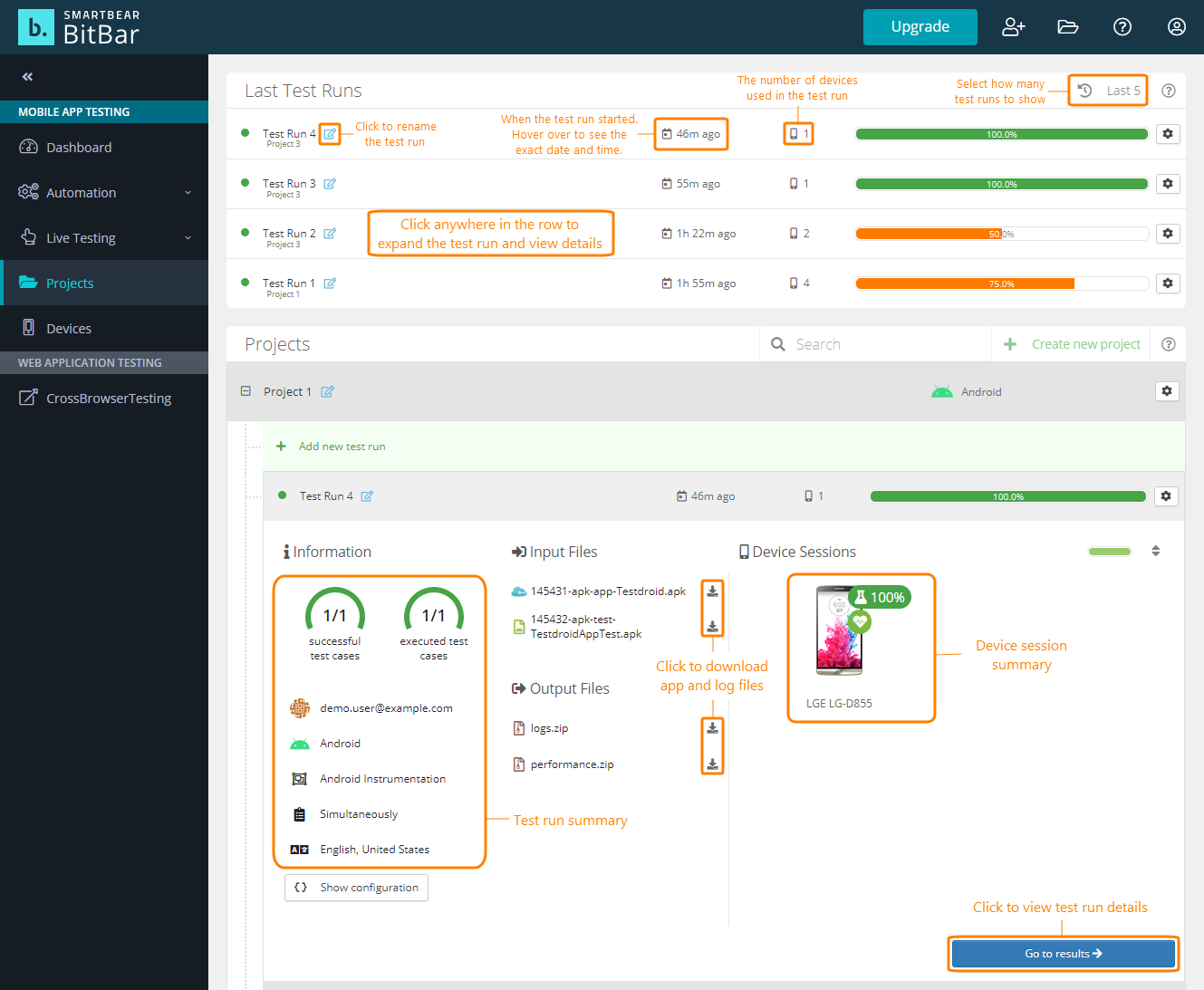Viewport: 1204px width, 990px height.
Task: Download the performance.zip output file
Action: (x=713, y=764)
